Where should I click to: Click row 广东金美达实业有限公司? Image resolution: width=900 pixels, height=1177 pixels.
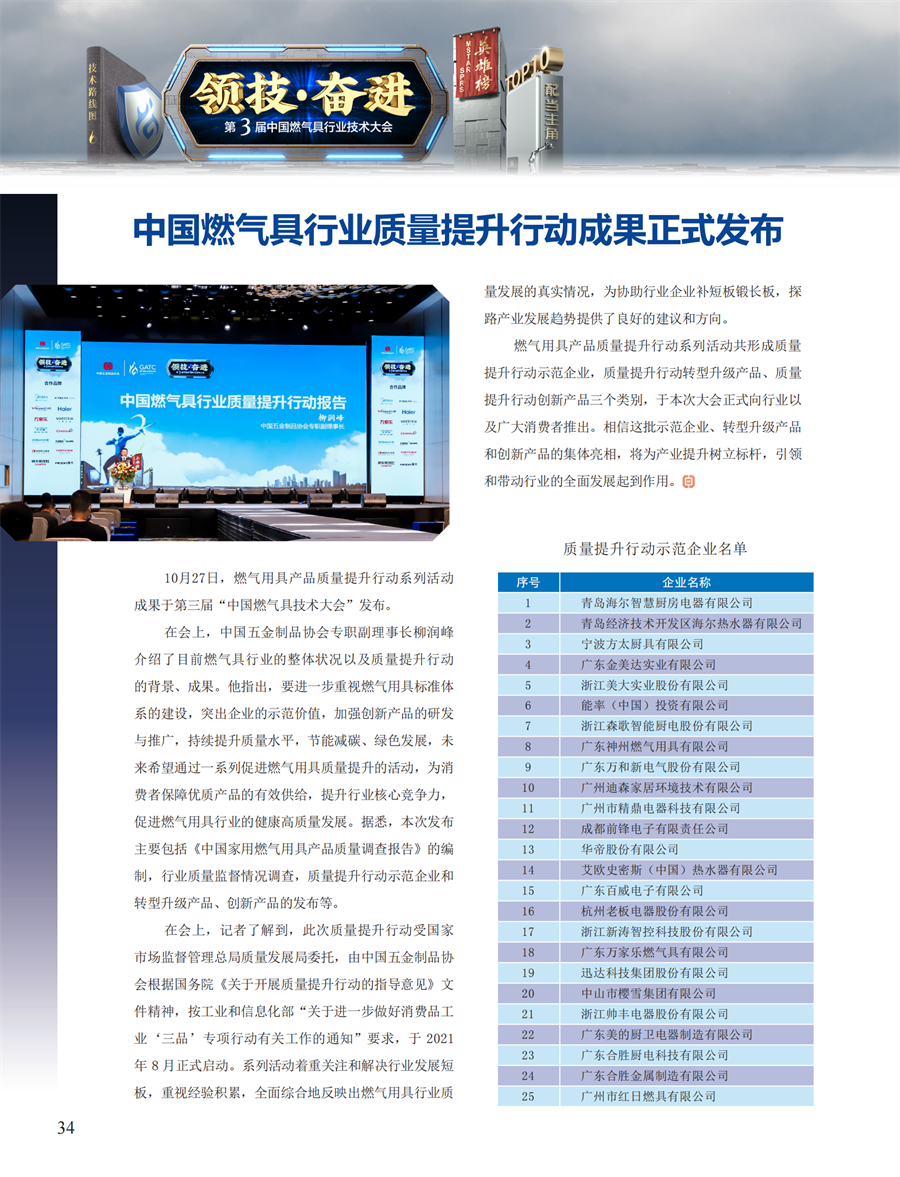click(655, 664)
